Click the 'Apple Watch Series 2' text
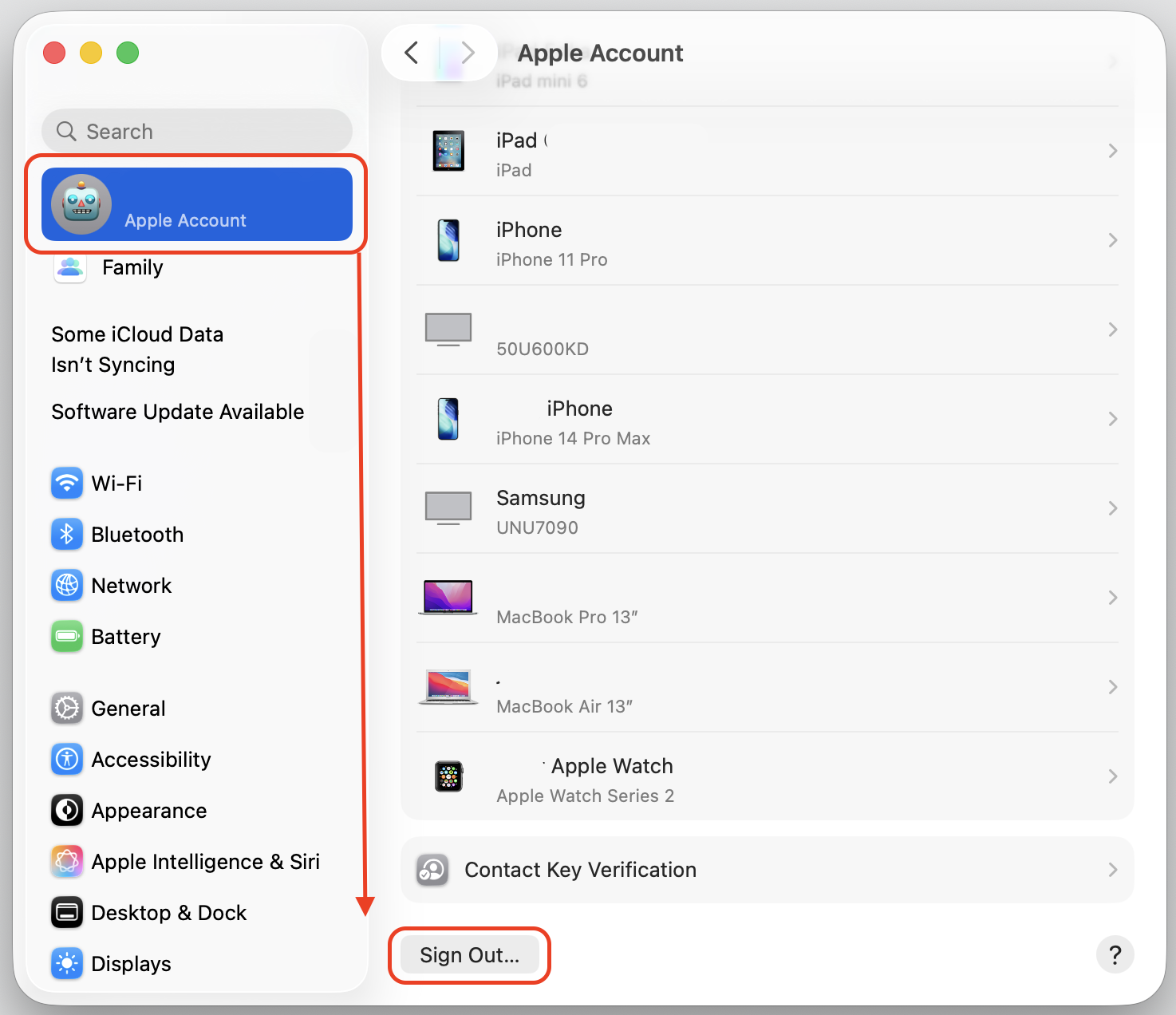Viewport: 1176px width, 1015px height. (586, 796)
